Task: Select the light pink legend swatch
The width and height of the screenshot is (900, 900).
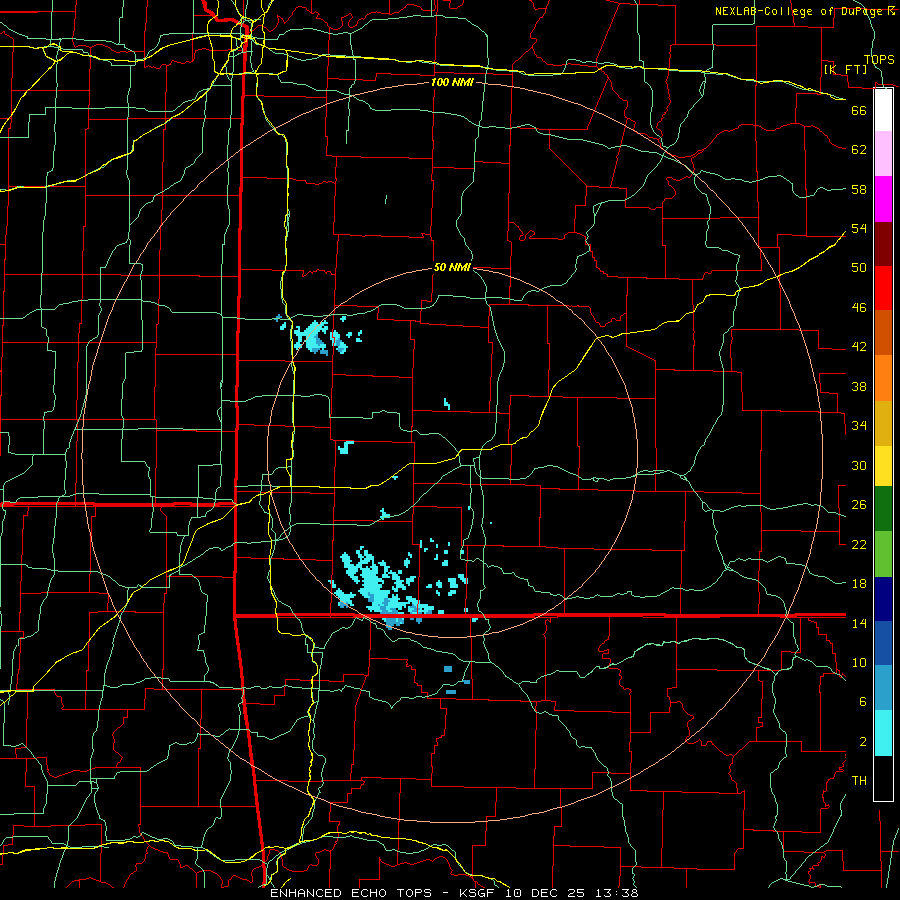Action: click(x=883, y=153)
